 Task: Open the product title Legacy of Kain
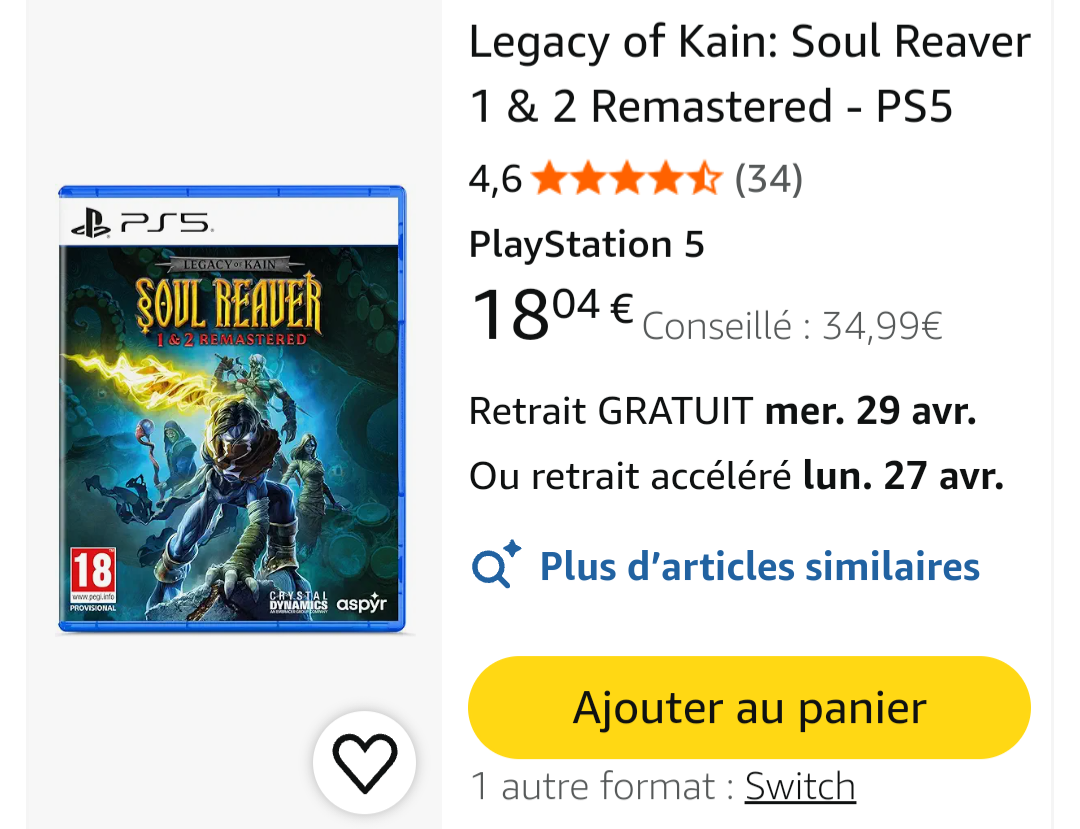point(750,74)
